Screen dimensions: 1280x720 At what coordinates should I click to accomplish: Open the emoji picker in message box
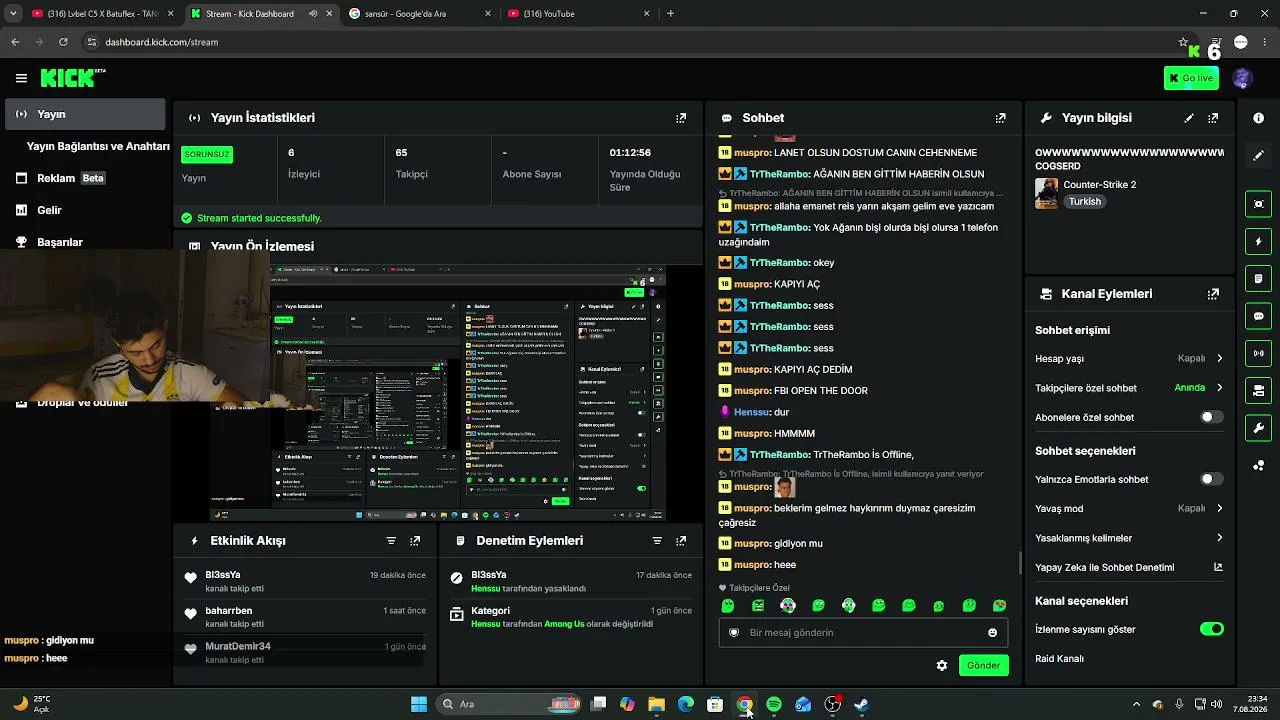coord(992,633)
